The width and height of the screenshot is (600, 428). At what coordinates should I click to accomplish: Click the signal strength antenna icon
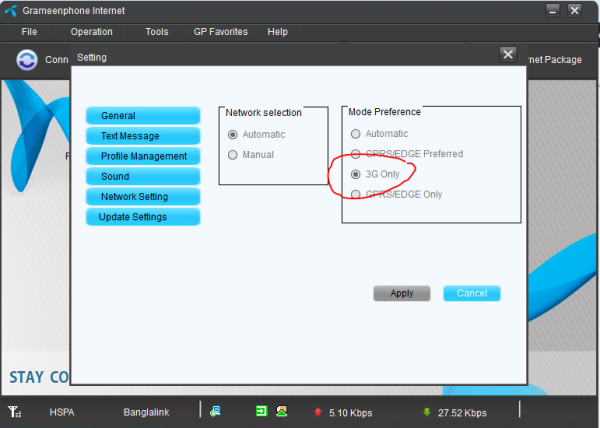(15, 412)
